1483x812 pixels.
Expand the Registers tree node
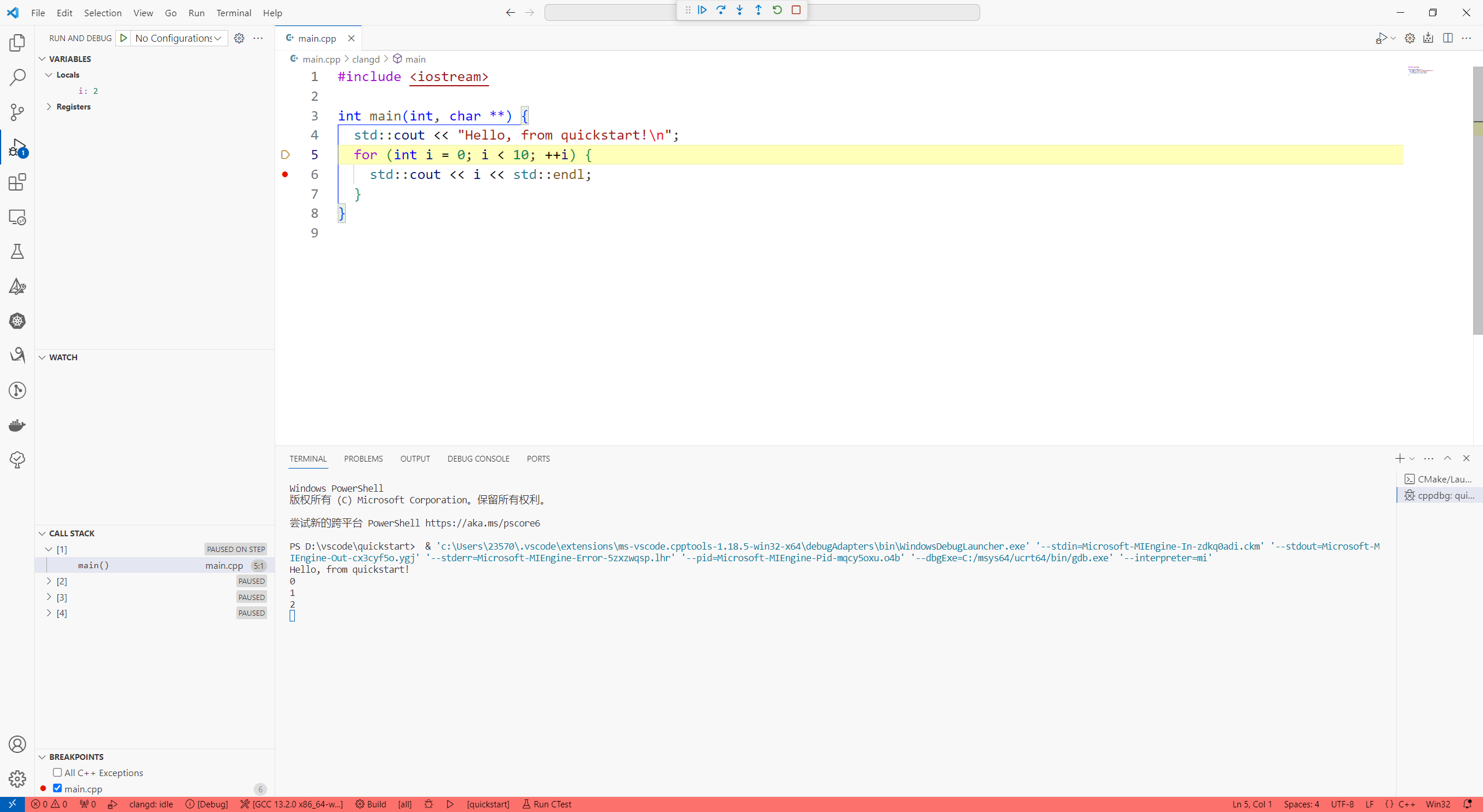[x=49, y=107]
